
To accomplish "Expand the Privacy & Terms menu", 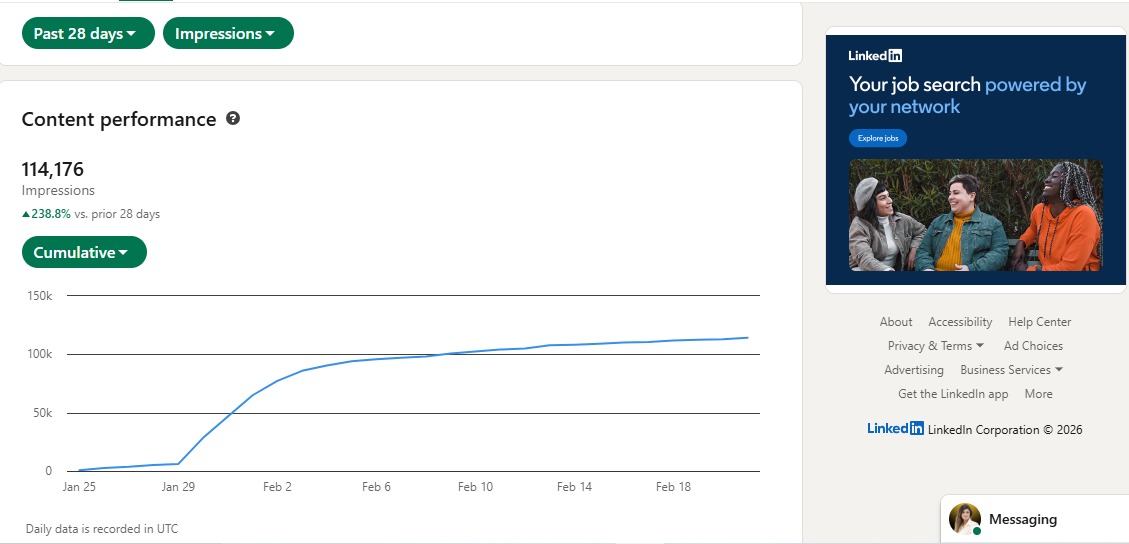I will point(935,346).
